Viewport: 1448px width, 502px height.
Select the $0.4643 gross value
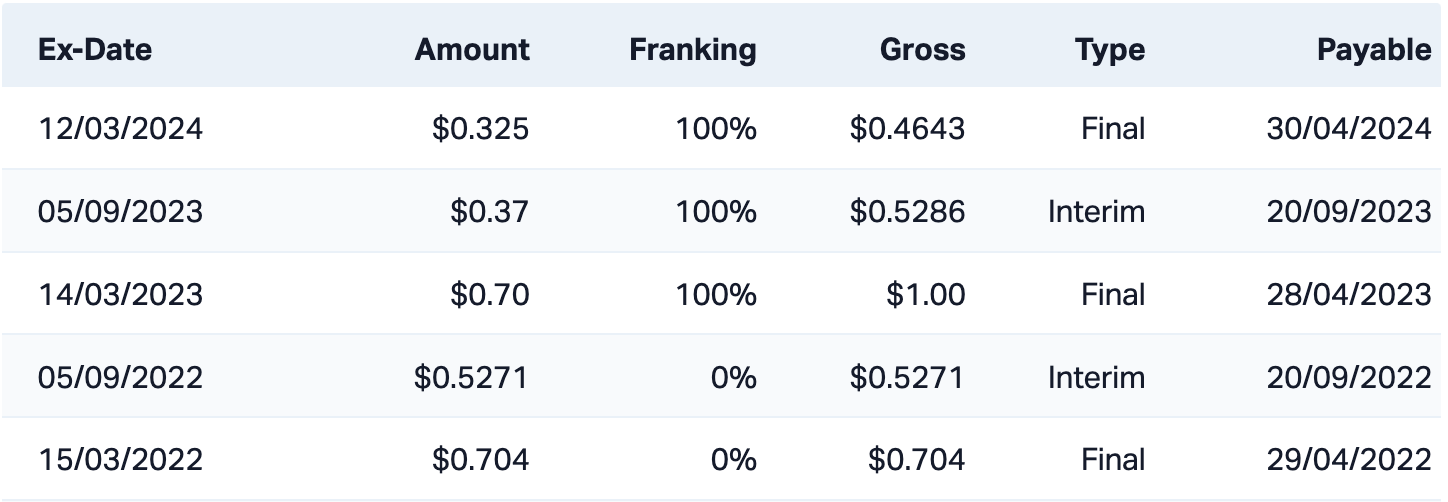point(907,129)
